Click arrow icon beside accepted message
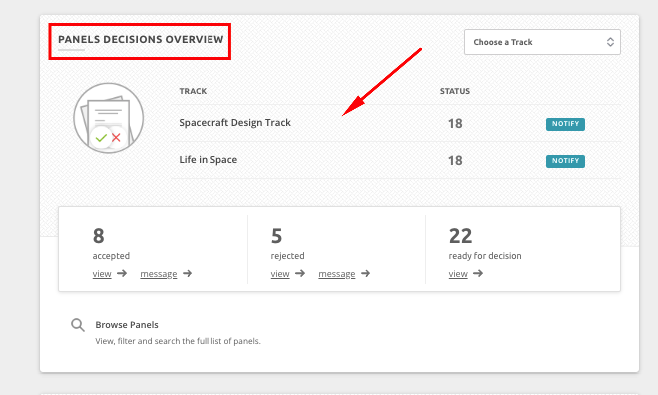Image resolution: width=658 pixels, height=395 pixels. tap(188, 273)
